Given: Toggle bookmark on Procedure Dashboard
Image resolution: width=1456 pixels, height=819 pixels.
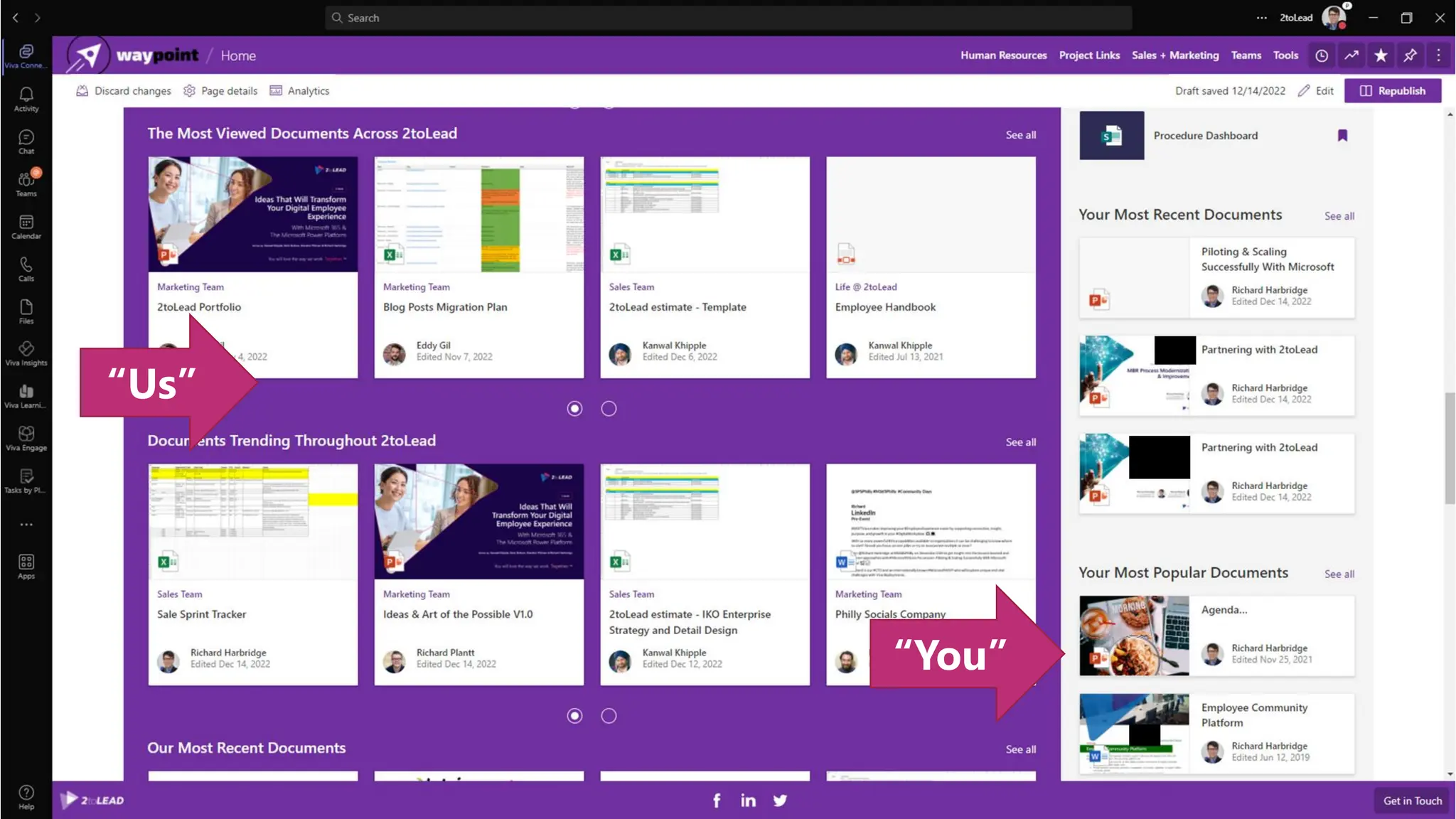Looking at the screenshot, I should coord(1342,135).
